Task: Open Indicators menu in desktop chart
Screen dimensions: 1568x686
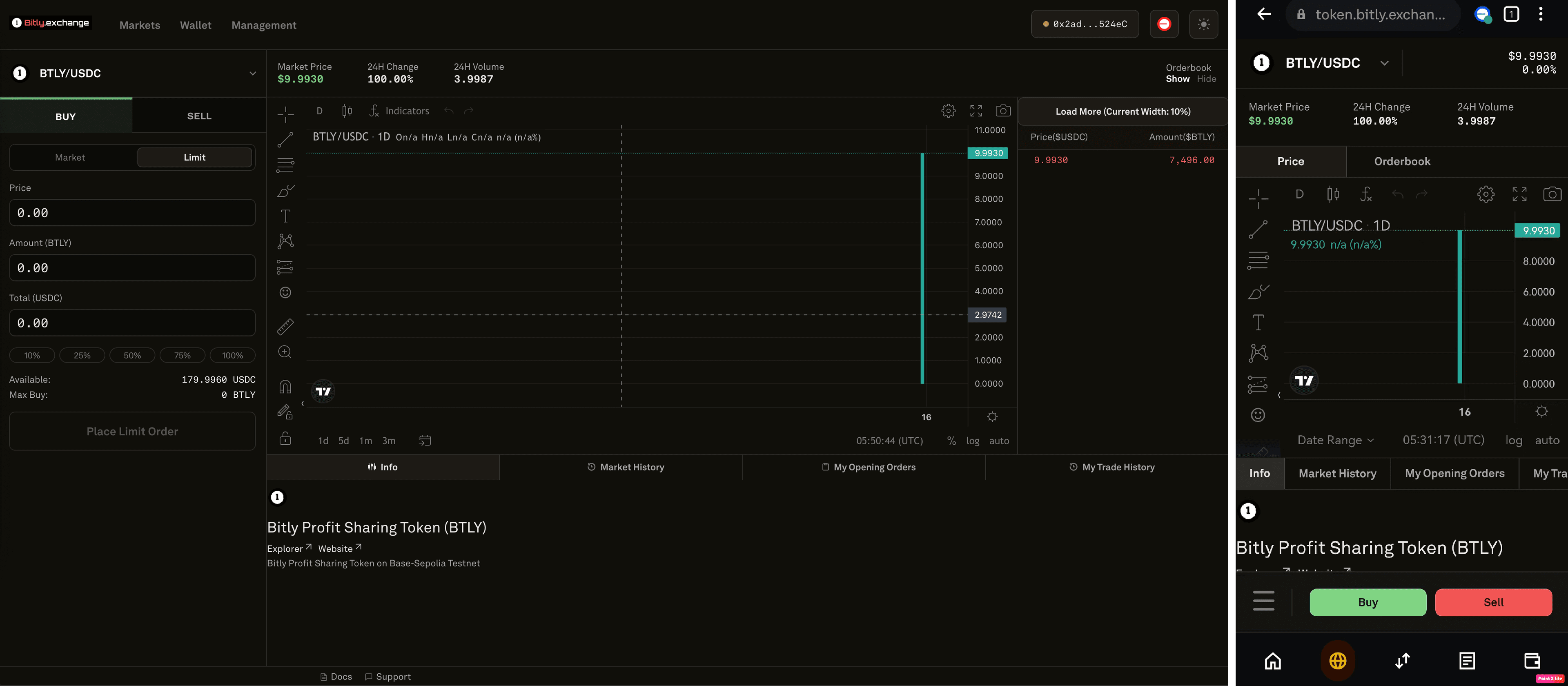Action: [x=399, y=111]
